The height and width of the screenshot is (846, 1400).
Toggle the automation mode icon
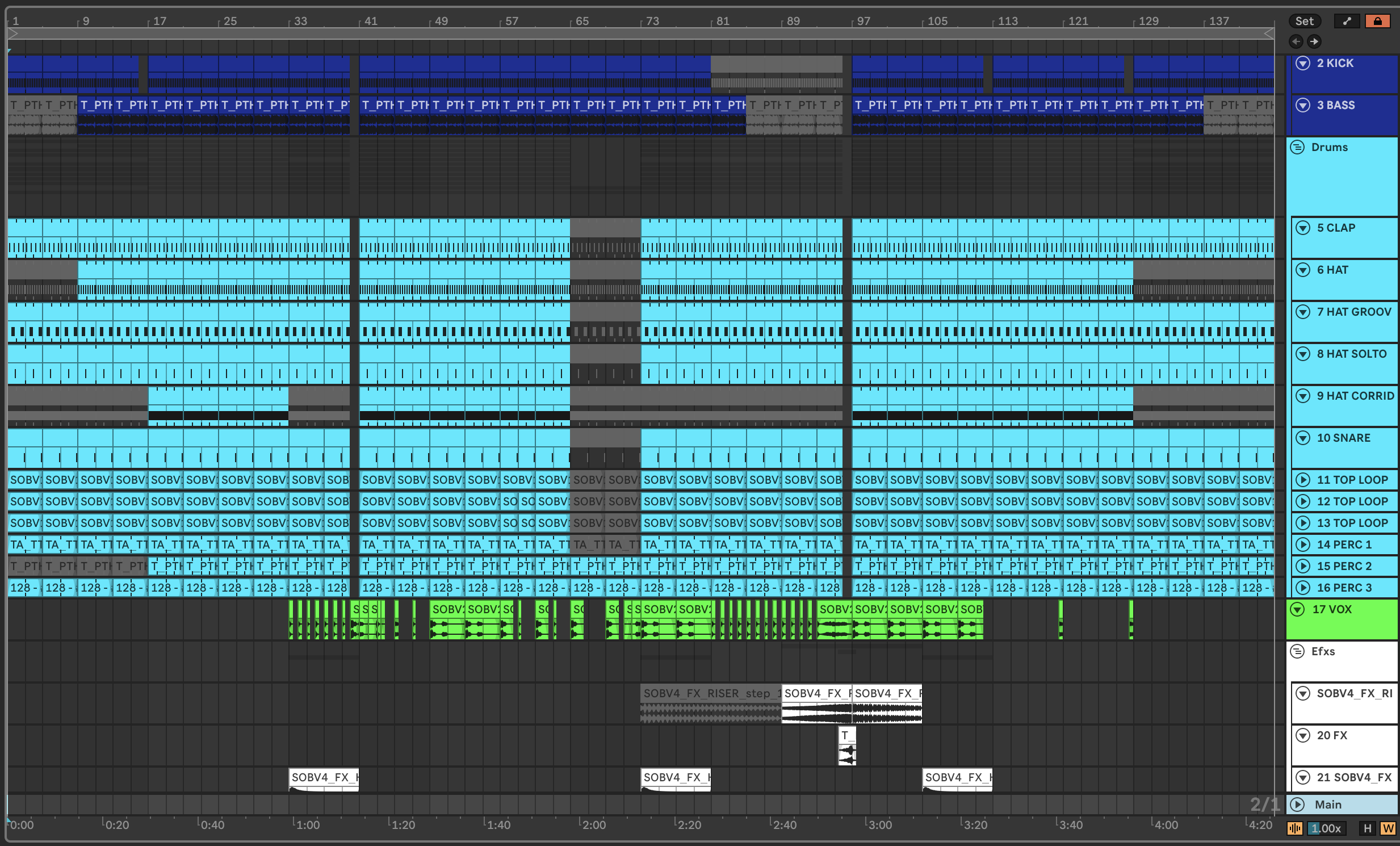(x=1346, y=21)
